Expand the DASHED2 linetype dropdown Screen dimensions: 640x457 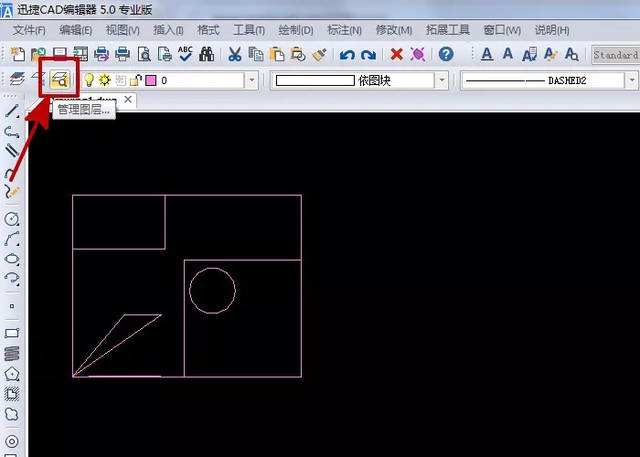[631, 80]
